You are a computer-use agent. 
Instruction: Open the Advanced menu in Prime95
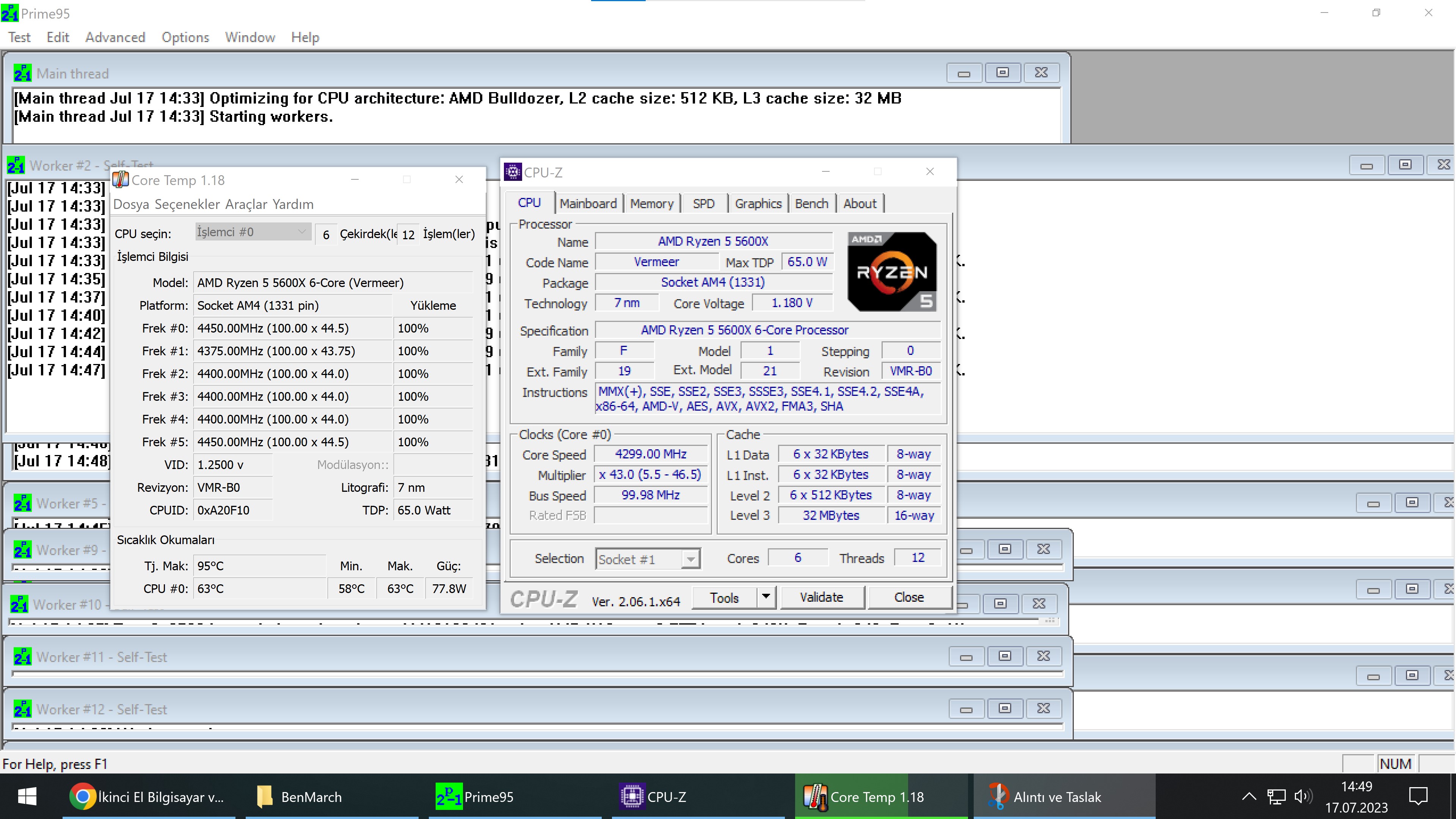click(115, 37)
